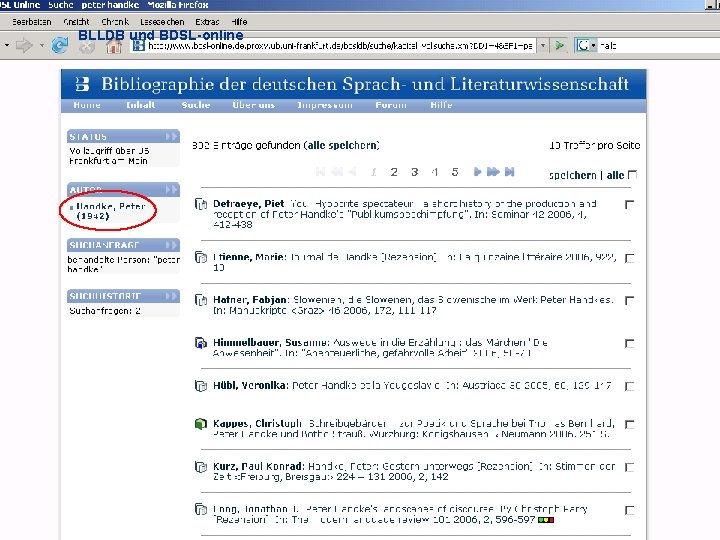Tick checkbox for Hübl, Veronika entry

pos(630,386)
